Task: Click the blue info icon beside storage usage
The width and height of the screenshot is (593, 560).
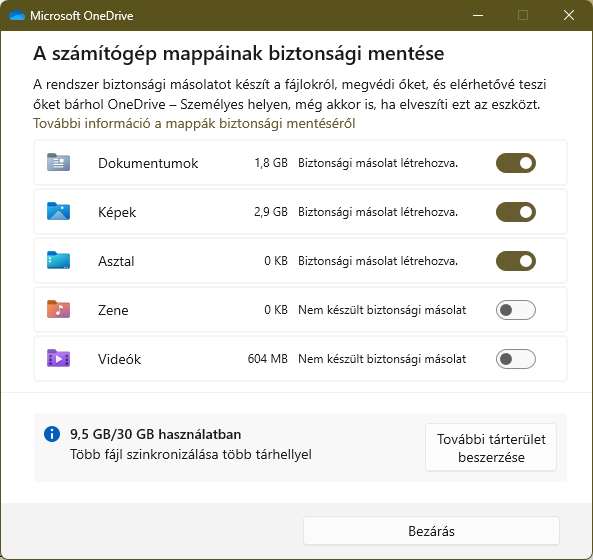Action: pos(52,434)
